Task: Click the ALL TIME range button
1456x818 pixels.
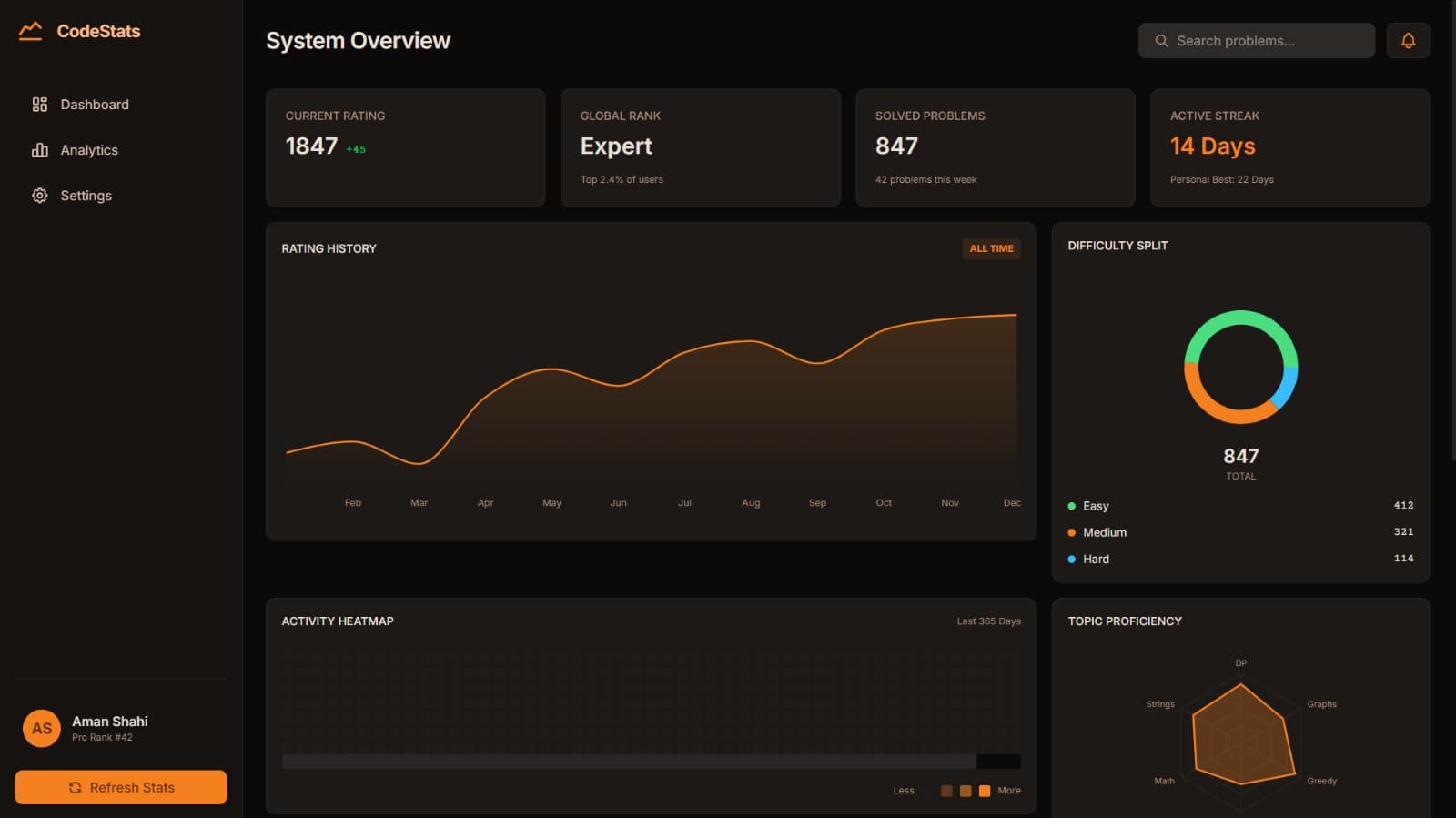Action: coord(991,248)
